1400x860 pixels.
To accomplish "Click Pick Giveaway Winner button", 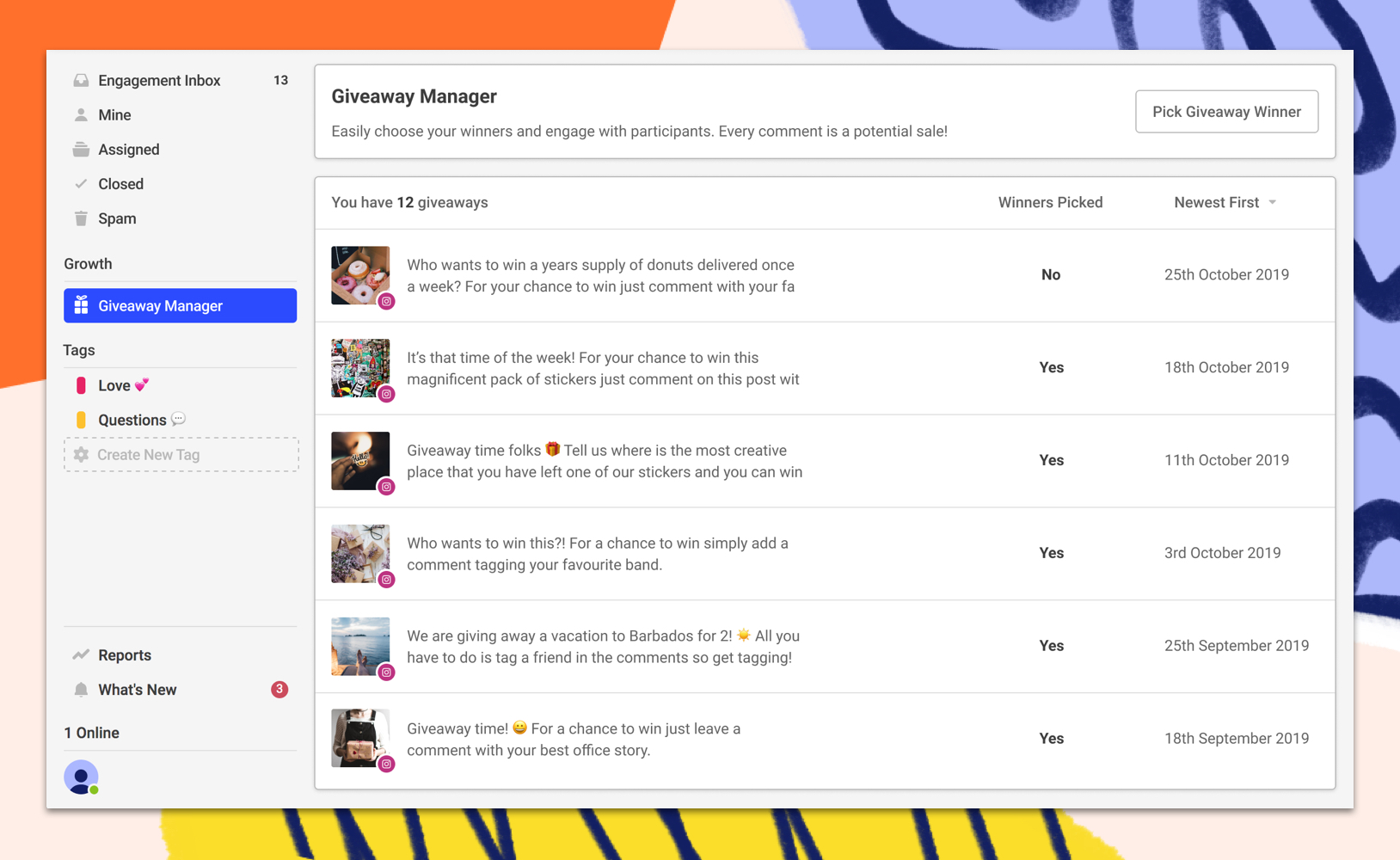I will click(x=1226, y=112).
